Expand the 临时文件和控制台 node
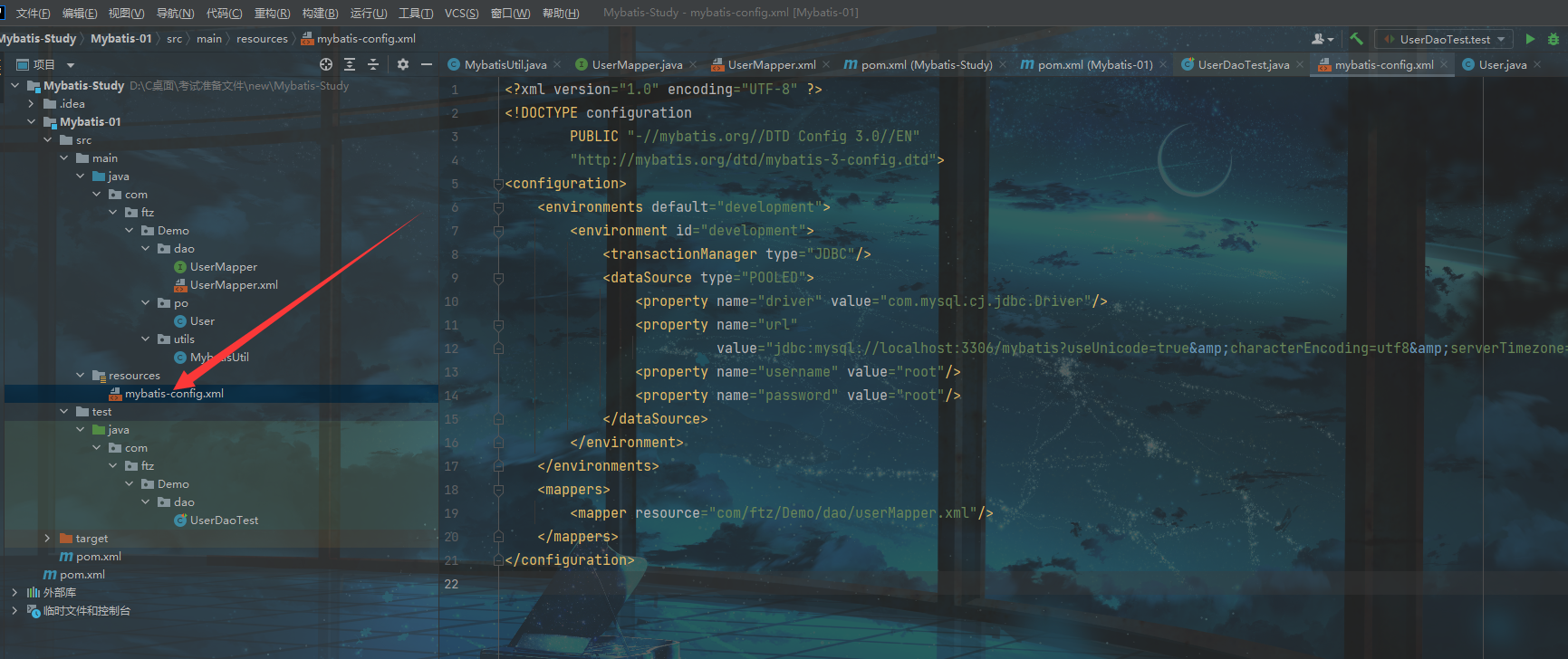Image resolution: width=1568 pixels, height=659 pixels. 14,611
